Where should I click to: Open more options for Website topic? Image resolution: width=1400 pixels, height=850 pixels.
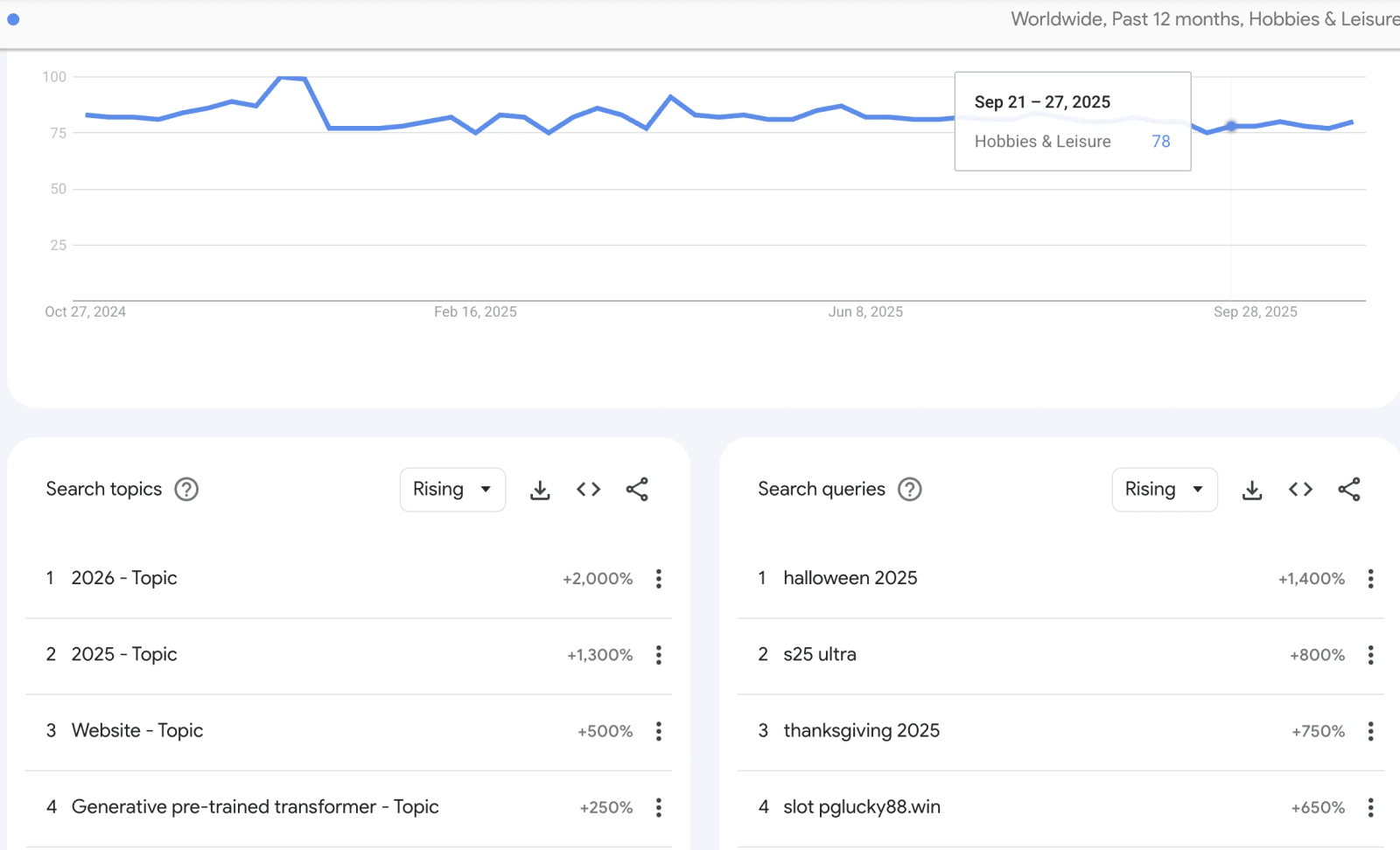tap(659, 731)
